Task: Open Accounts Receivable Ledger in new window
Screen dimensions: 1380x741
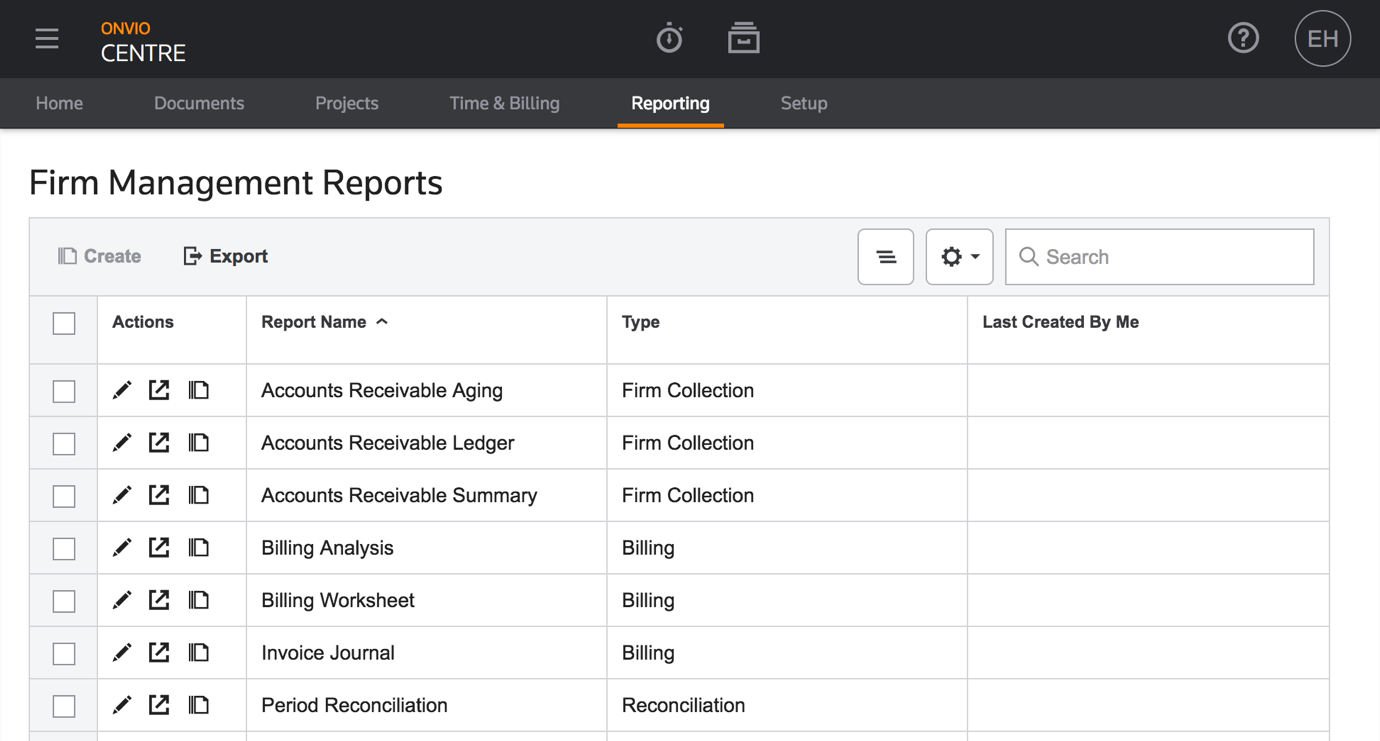Action: (159, 442)
